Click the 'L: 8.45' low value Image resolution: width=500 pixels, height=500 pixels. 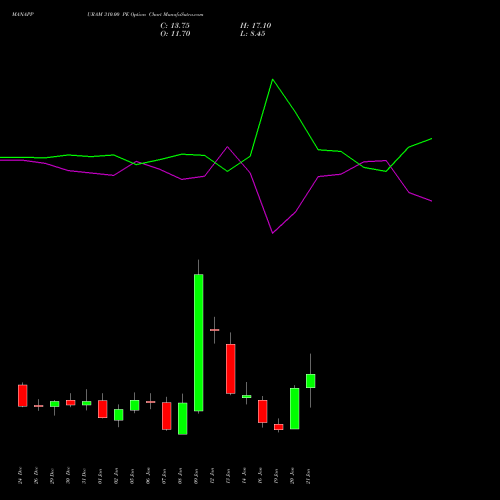click(253, 34)
